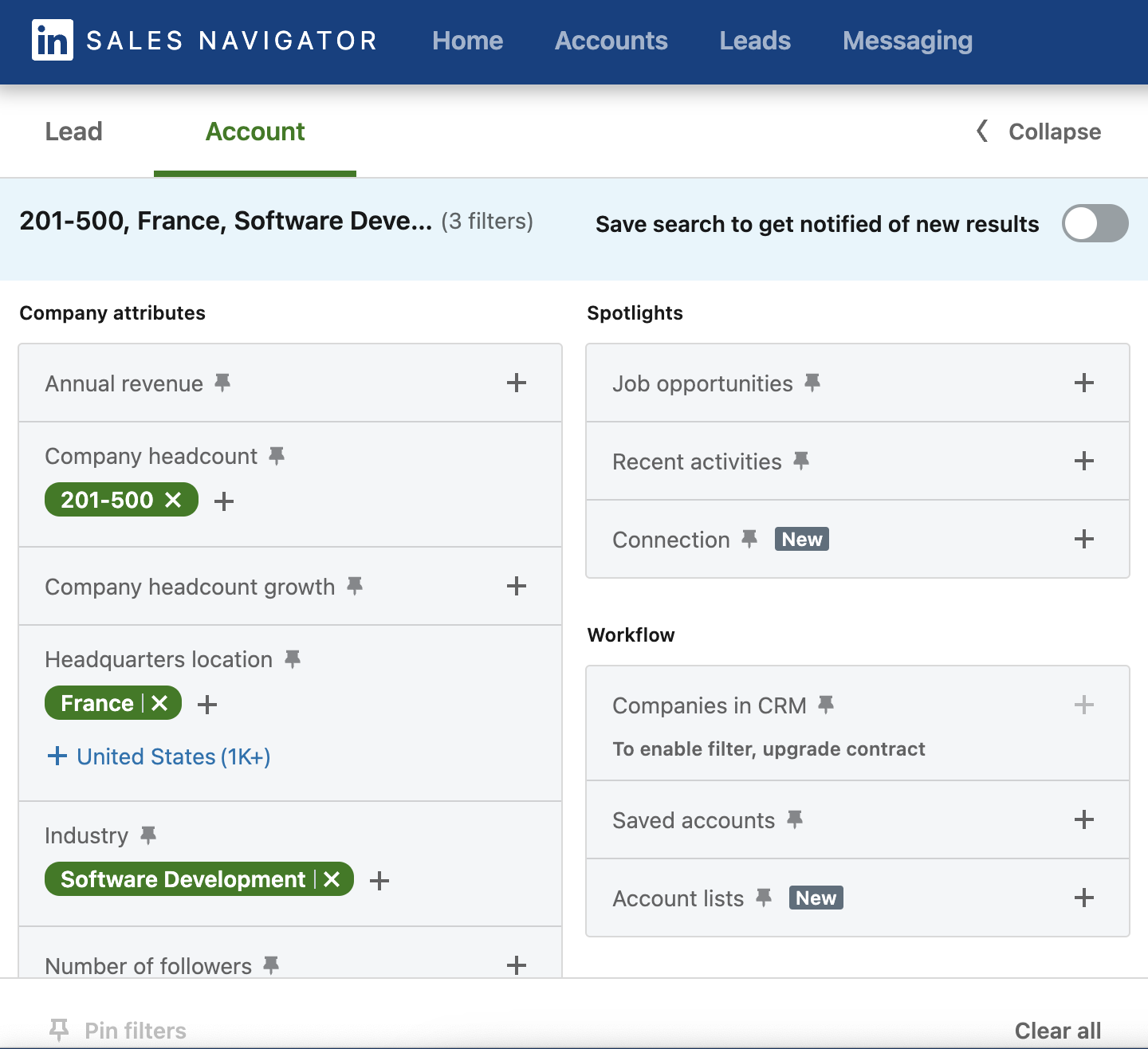1148x1049 pixels.
Task: Open the Home menu
Action: 468,41
